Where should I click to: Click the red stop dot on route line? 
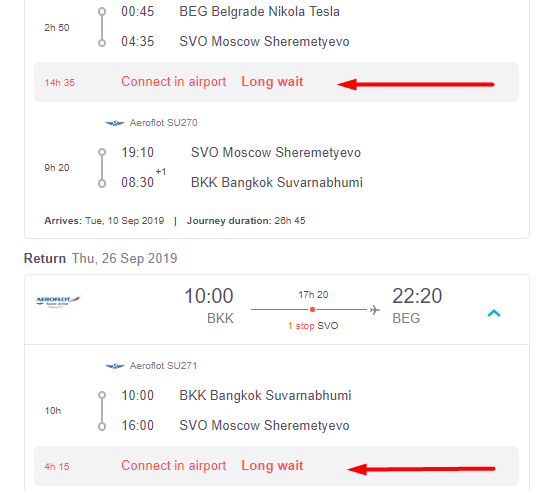click(312, 309)
